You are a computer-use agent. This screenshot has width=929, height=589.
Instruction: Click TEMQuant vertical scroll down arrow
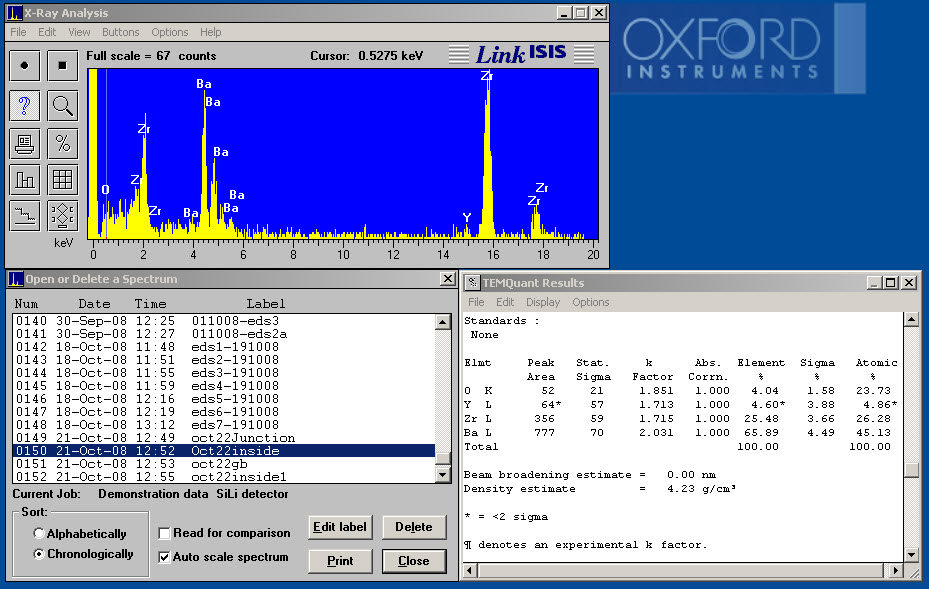[911, 555]
